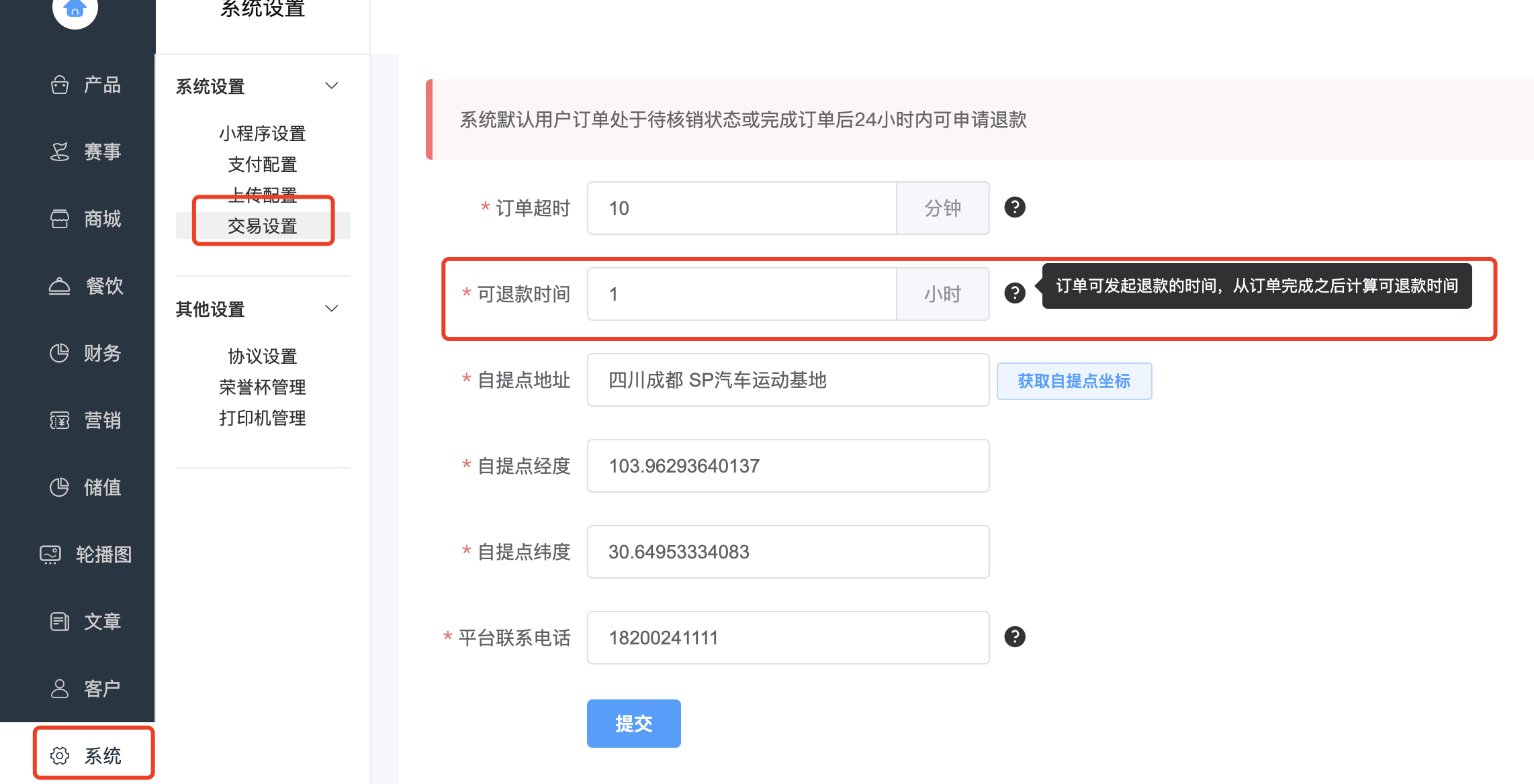Screen dimensions: 1534x784
Task: Click the 提交 submit button
Action: pos(633,724)
